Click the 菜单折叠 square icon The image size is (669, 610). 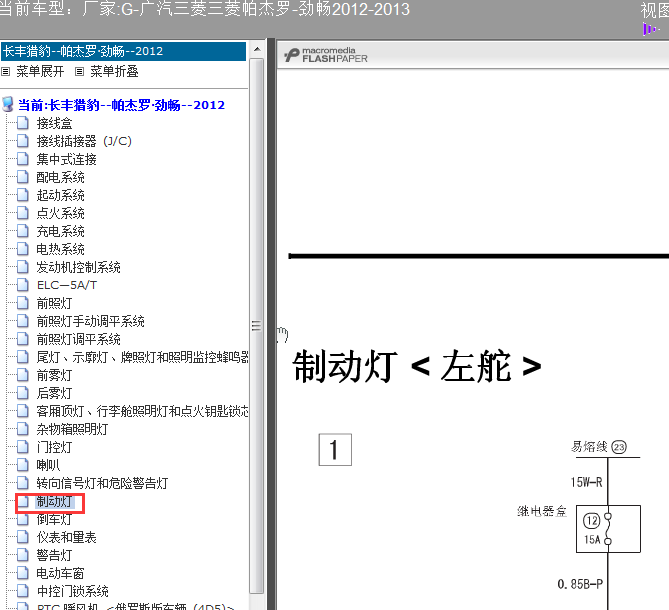(x=79, y=72)
